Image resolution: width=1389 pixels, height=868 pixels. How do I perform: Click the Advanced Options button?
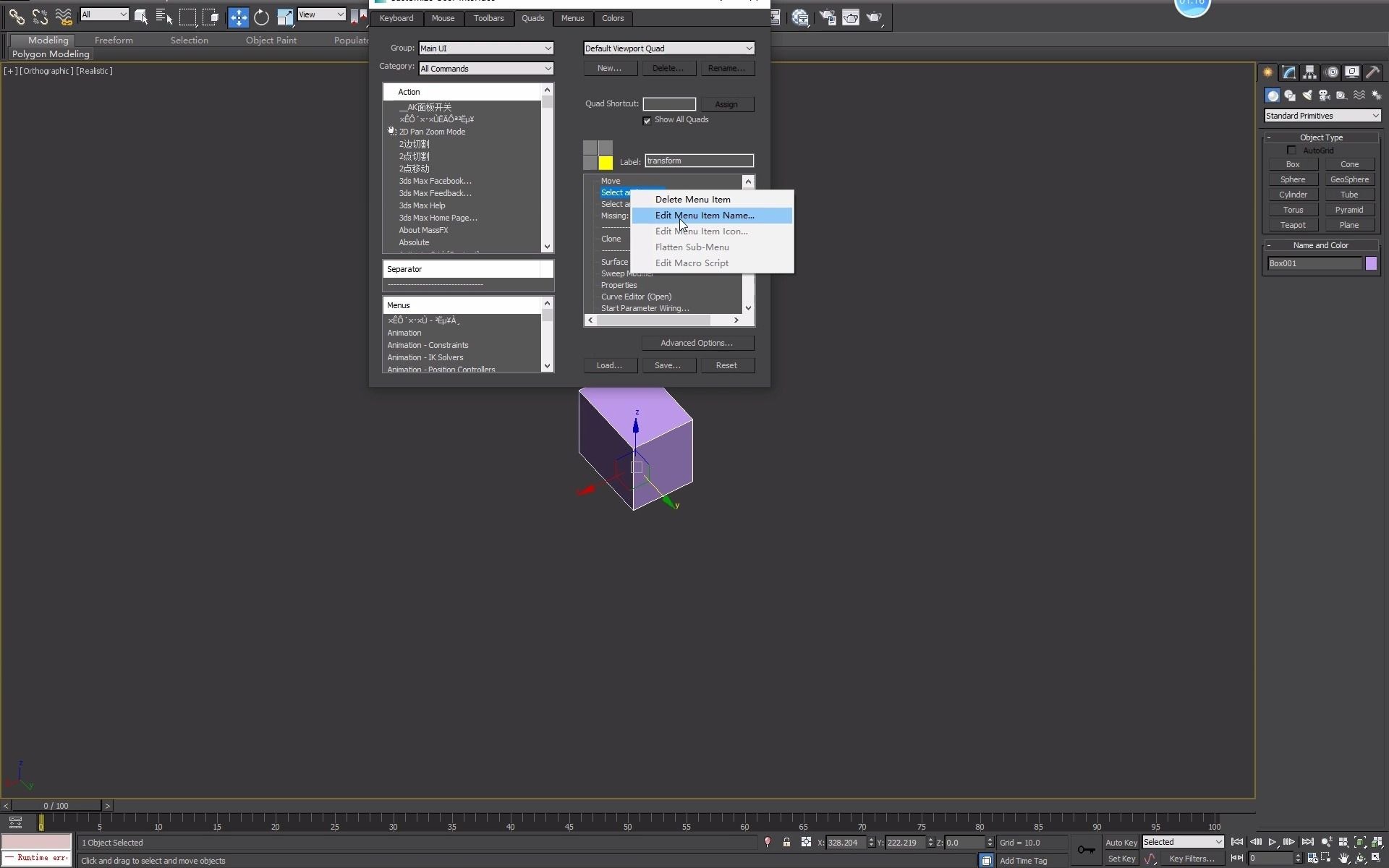(x=696, y=343)
